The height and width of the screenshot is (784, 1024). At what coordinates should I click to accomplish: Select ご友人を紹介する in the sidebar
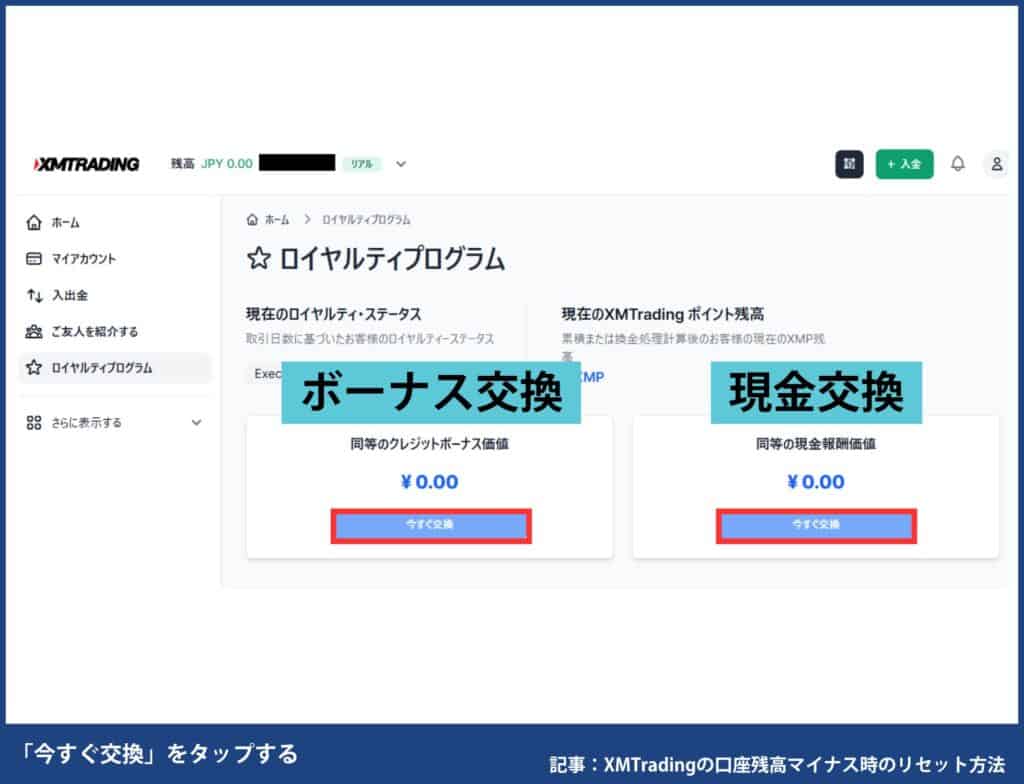pyautogui.click(x=115, y=331)
